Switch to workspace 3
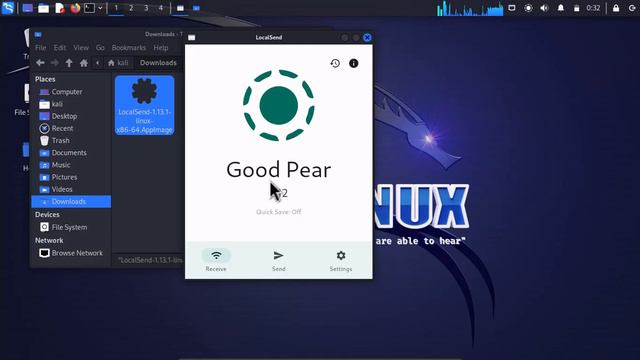This screenshot has width=640, height=360. pos(146,8)
